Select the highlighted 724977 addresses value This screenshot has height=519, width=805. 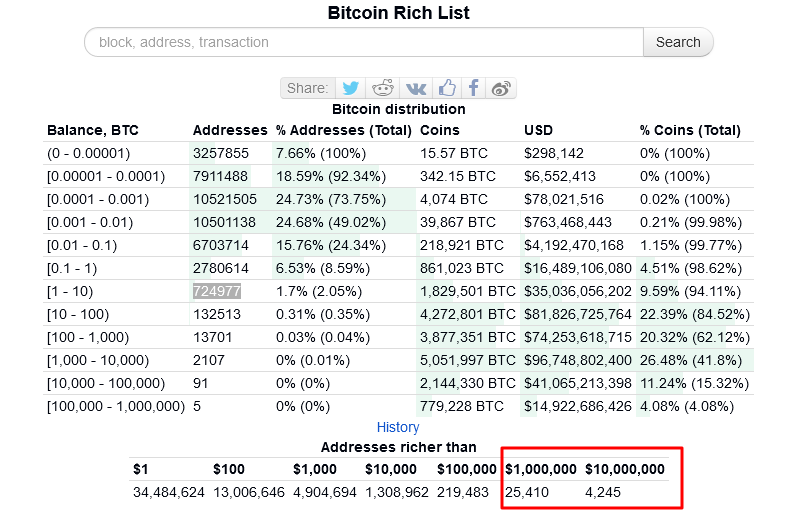pyautogui.click(x=217, y=291)
